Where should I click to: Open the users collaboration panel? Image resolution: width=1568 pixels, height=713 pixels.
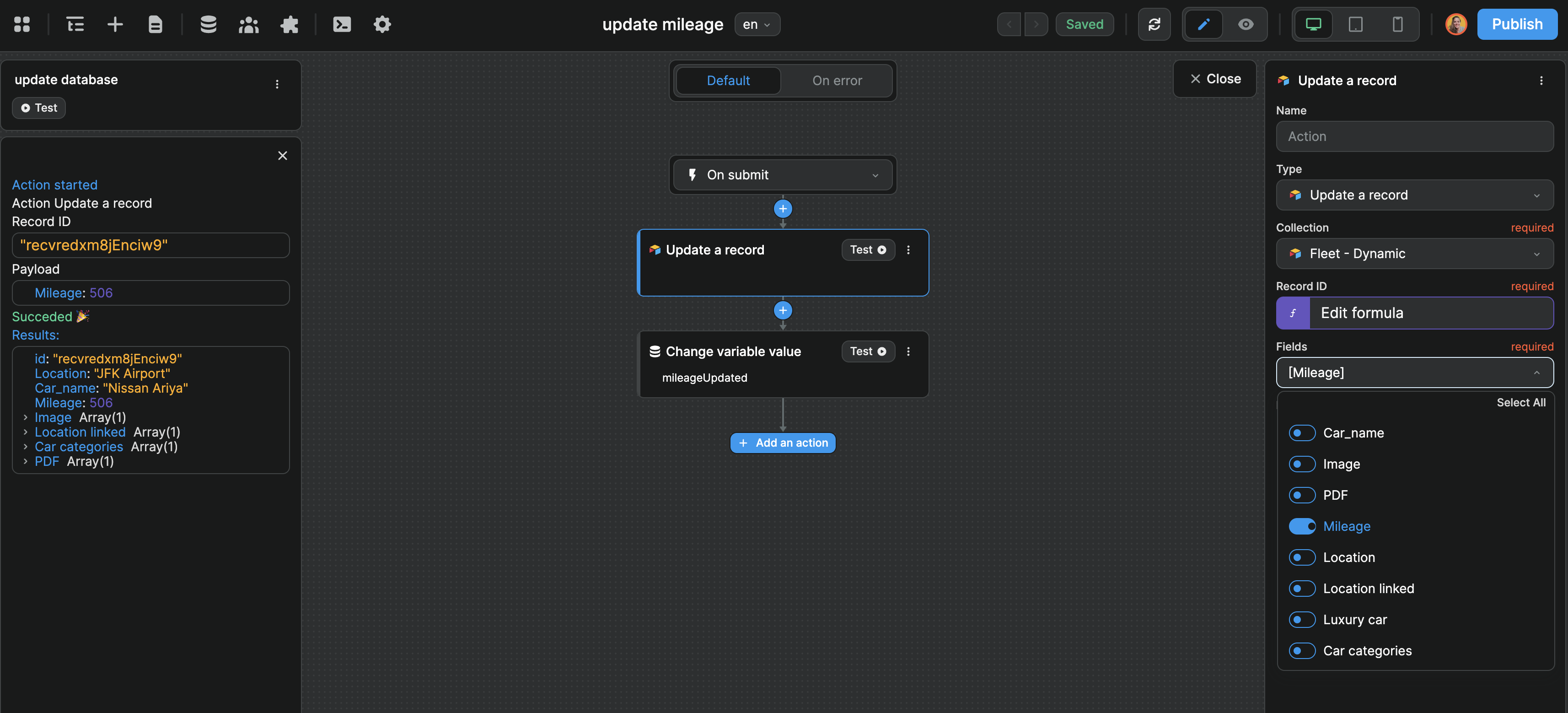coord(248,24)
